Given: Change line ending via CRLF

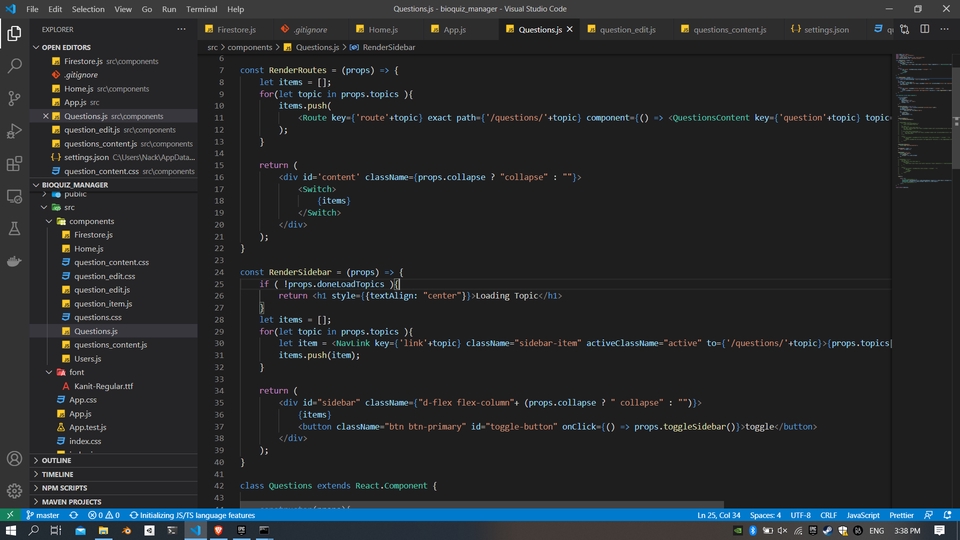Looking at the screenshot, I should [828, 515].
